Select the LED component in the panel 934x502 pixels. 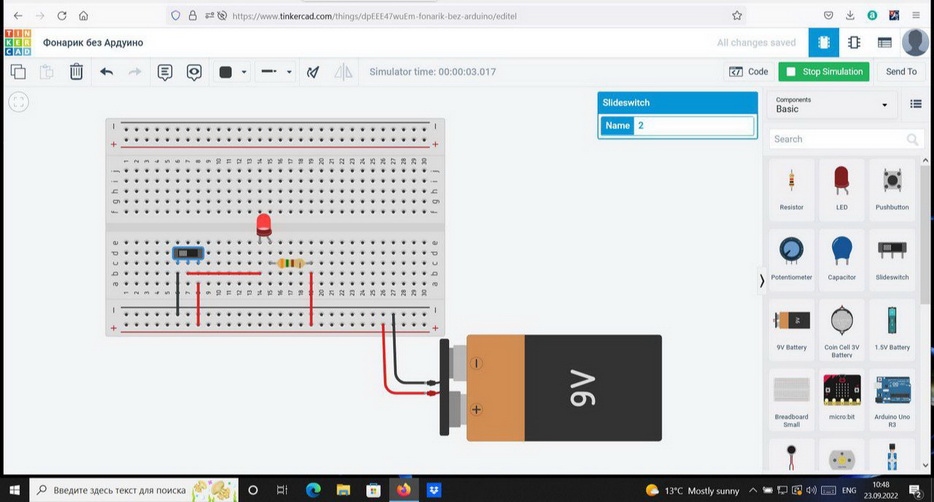(x=841, y=186)
